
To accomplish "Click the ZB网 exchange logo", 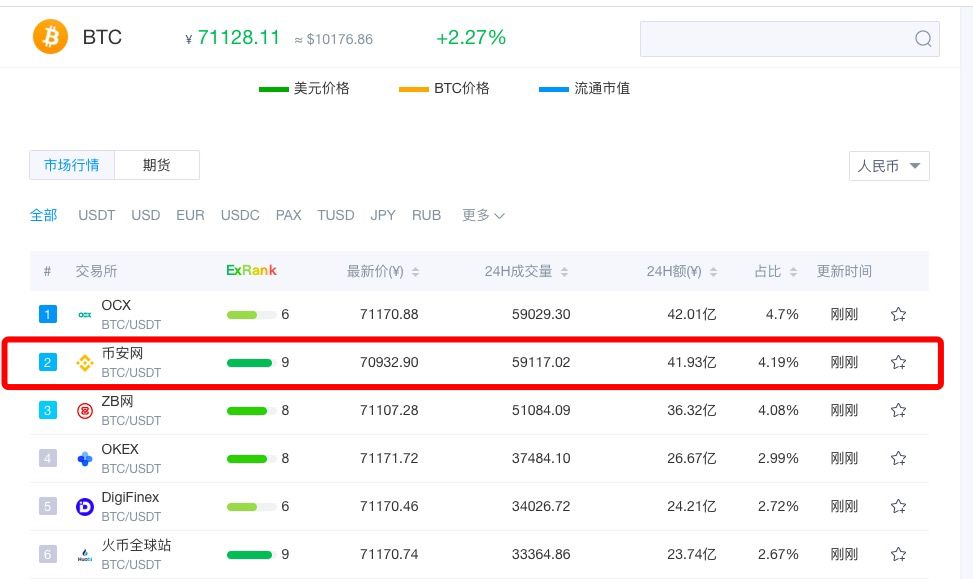I will (84, 410).
